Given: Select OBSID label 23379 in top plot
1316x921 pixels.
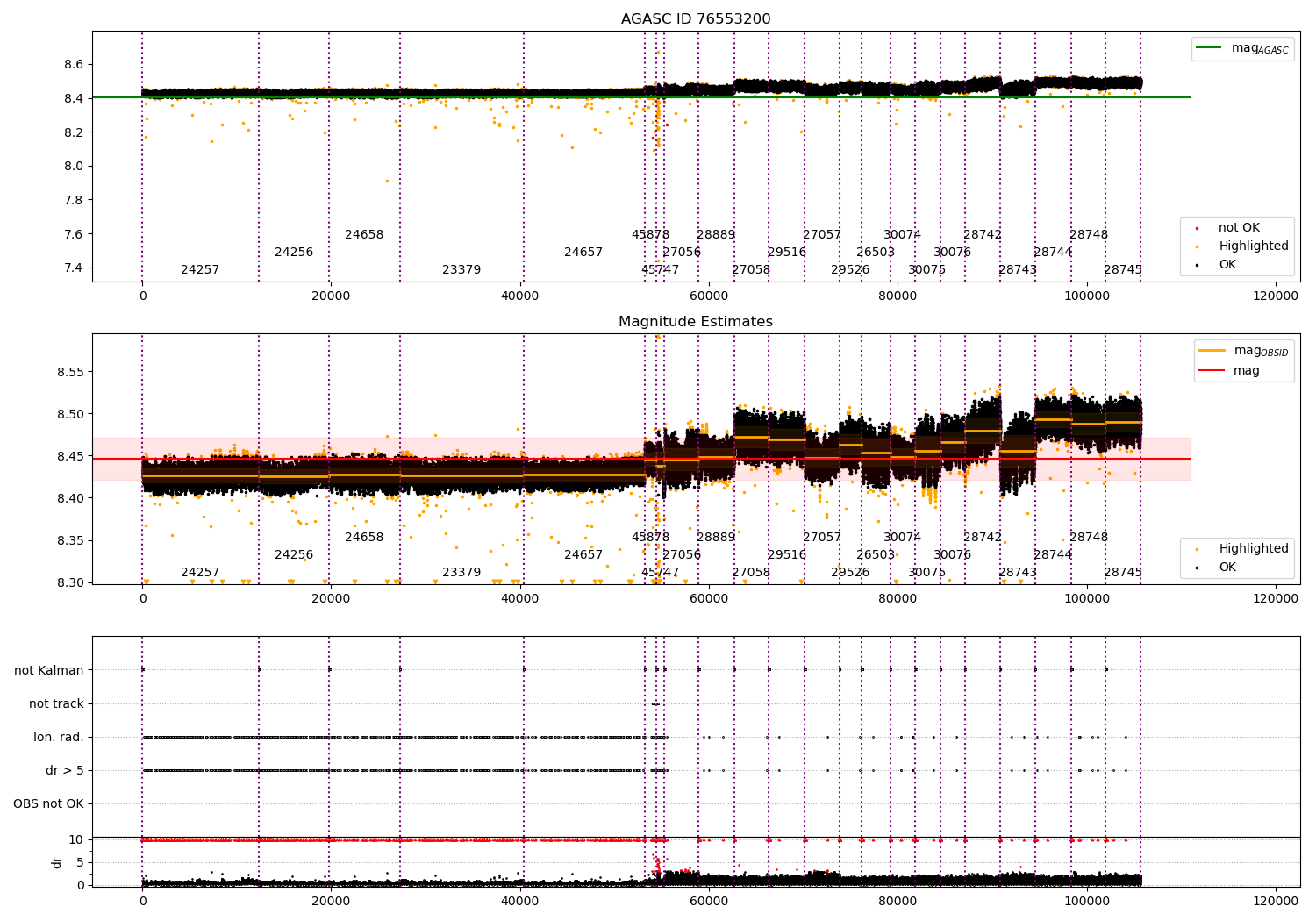Looking at the screenshot, I should pos(461,270).
